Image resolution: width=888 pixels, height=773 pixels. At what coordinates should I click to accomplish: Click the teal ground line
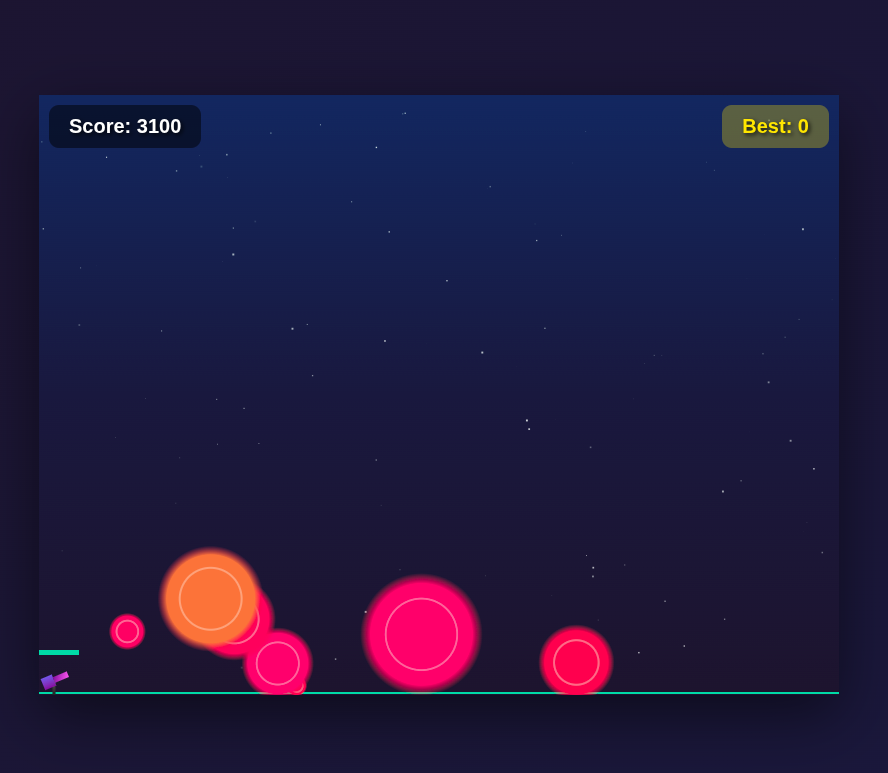click(x=450, y=691)
